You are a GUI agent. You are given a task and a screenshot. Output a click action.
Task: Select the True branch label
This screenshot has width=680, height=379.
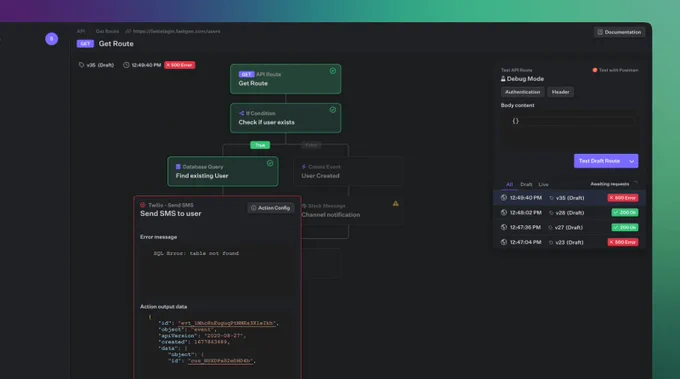[x=260, y=145]
